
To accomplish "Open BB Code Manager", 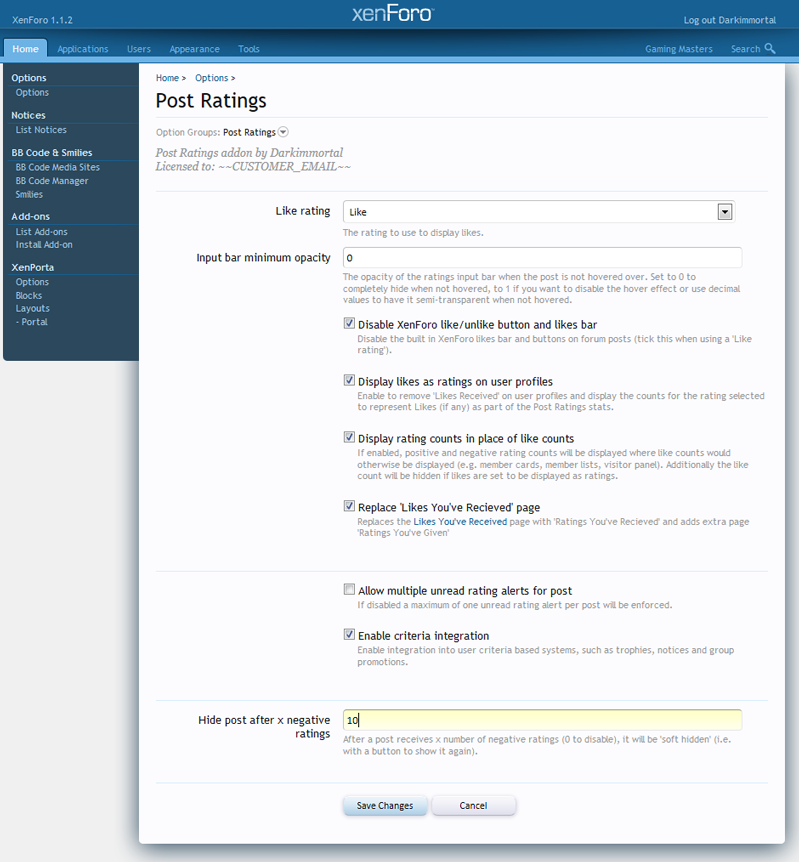I will pyautogui.click(x=52, y=181).
